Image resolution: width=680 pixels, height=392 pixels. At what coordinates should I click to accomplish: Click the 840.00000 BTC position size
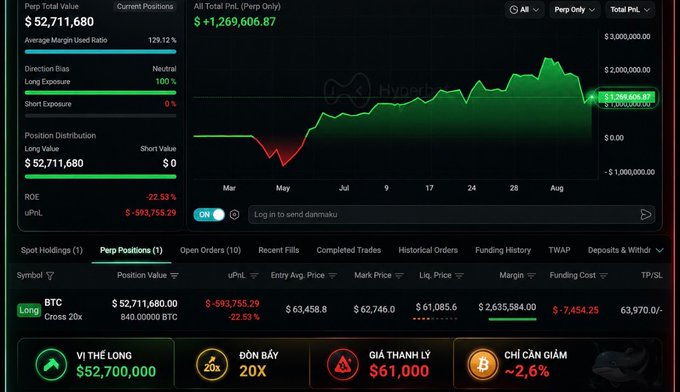point(149,317)
